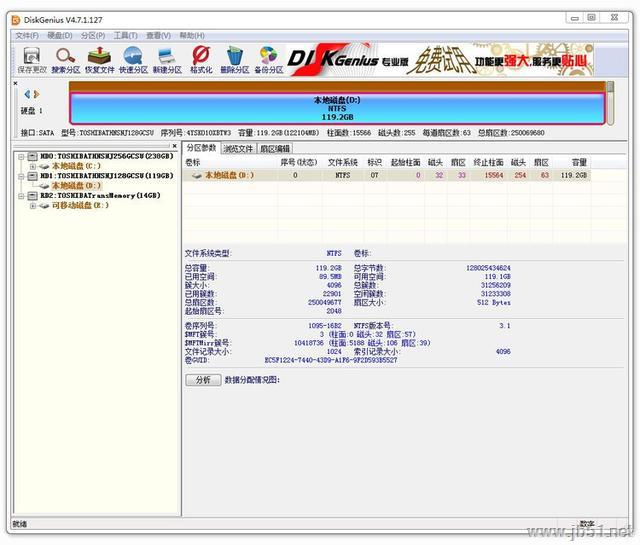
Task: Open the Disk (硬盘) menu
Action: (x=60, y=36)
